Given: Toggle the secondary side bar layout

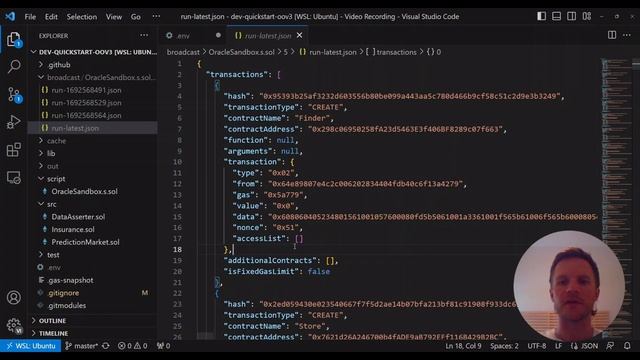Looking at the screenshot, I should 571,16.
